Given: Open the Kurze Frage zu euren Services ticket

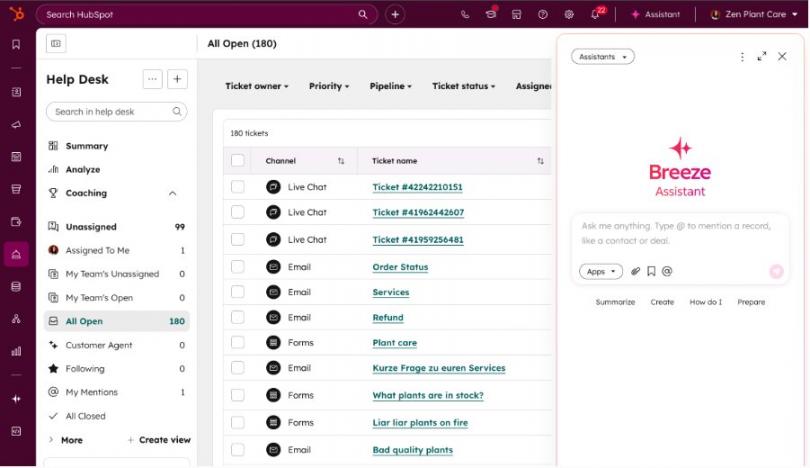Looking at the screenshot, I should 439,368.
